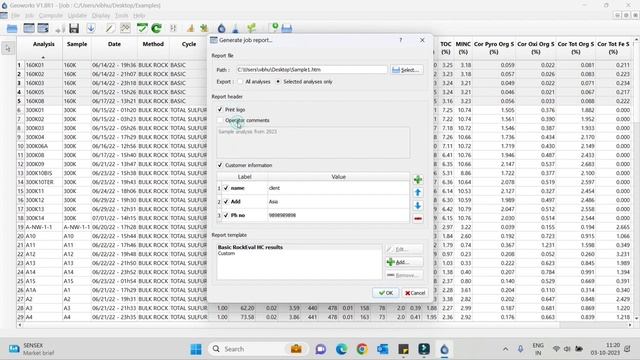The width and height of the screenshot is (640, 360).
Task: Click the name value cell 'client'
Action: pos(338,188)
